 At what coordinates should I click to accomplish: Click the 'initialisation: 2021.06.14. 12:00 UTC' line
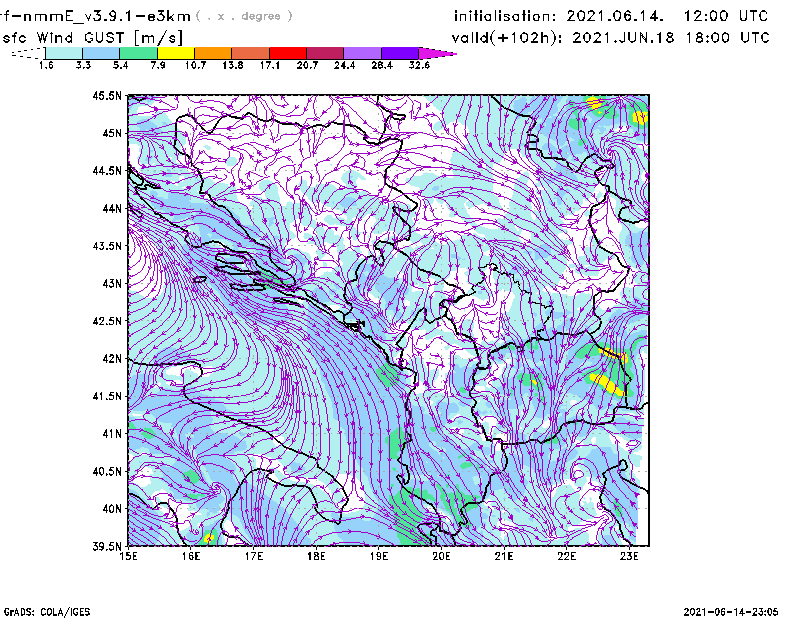pos(611,16)
